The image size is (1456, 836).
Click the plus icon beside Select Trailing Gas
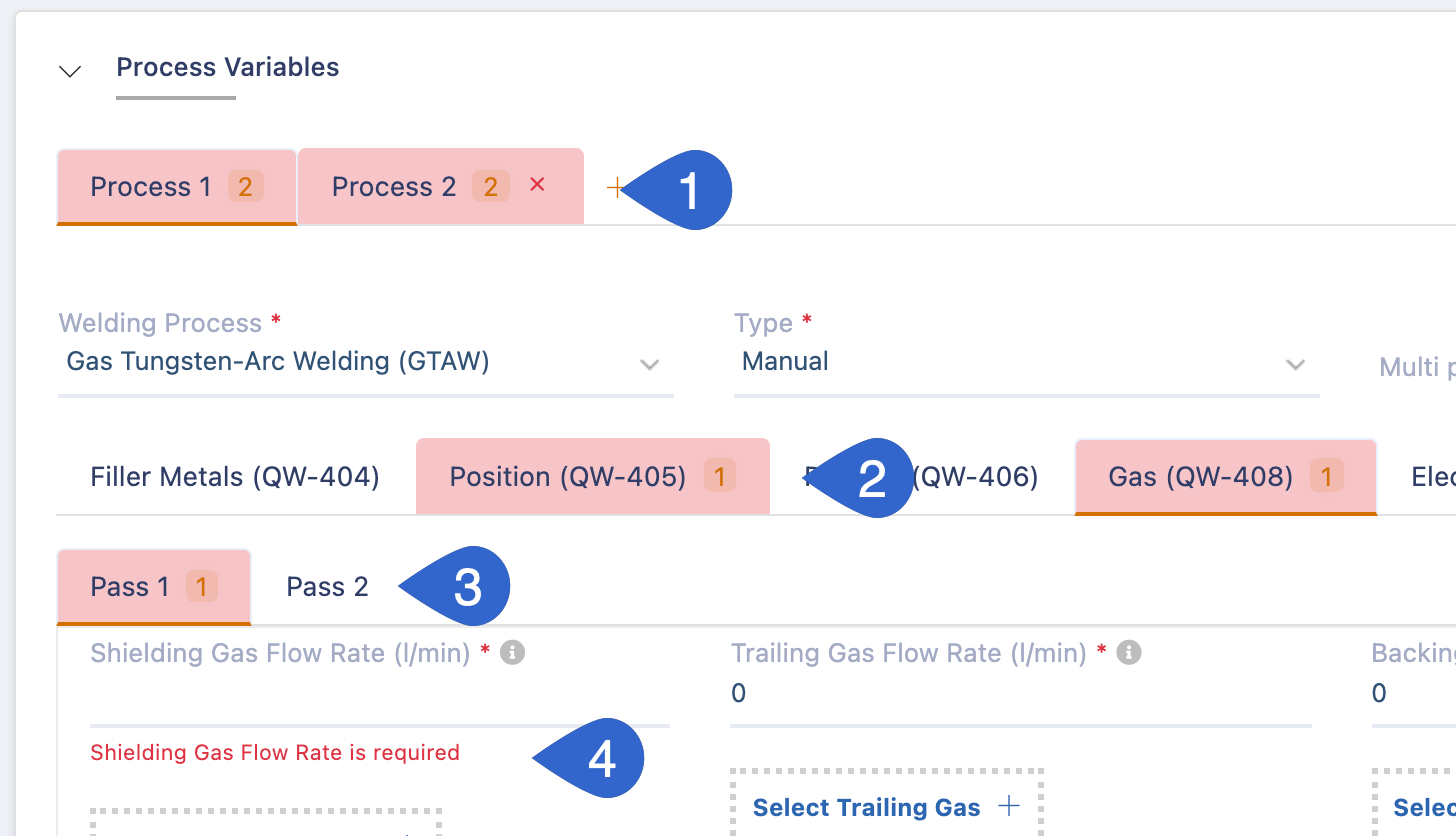coord(1009,806)
